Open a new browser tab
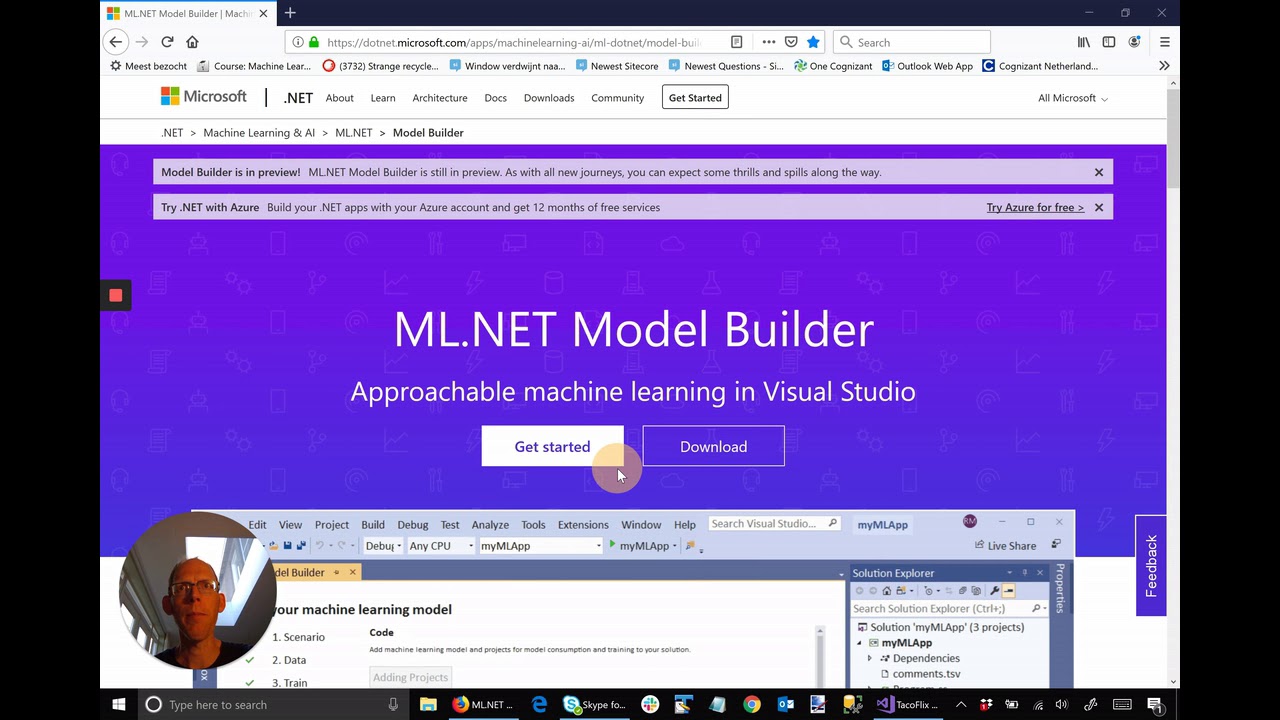The image size is (1280, 720). [290, 13]
